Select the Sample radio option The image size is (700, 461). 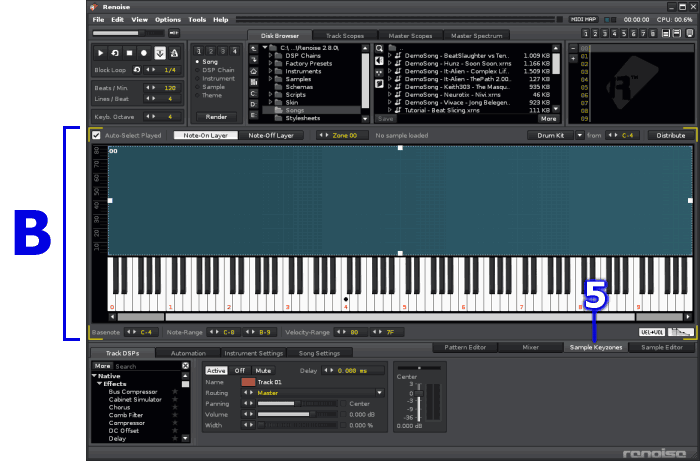[x=197, y=87]
